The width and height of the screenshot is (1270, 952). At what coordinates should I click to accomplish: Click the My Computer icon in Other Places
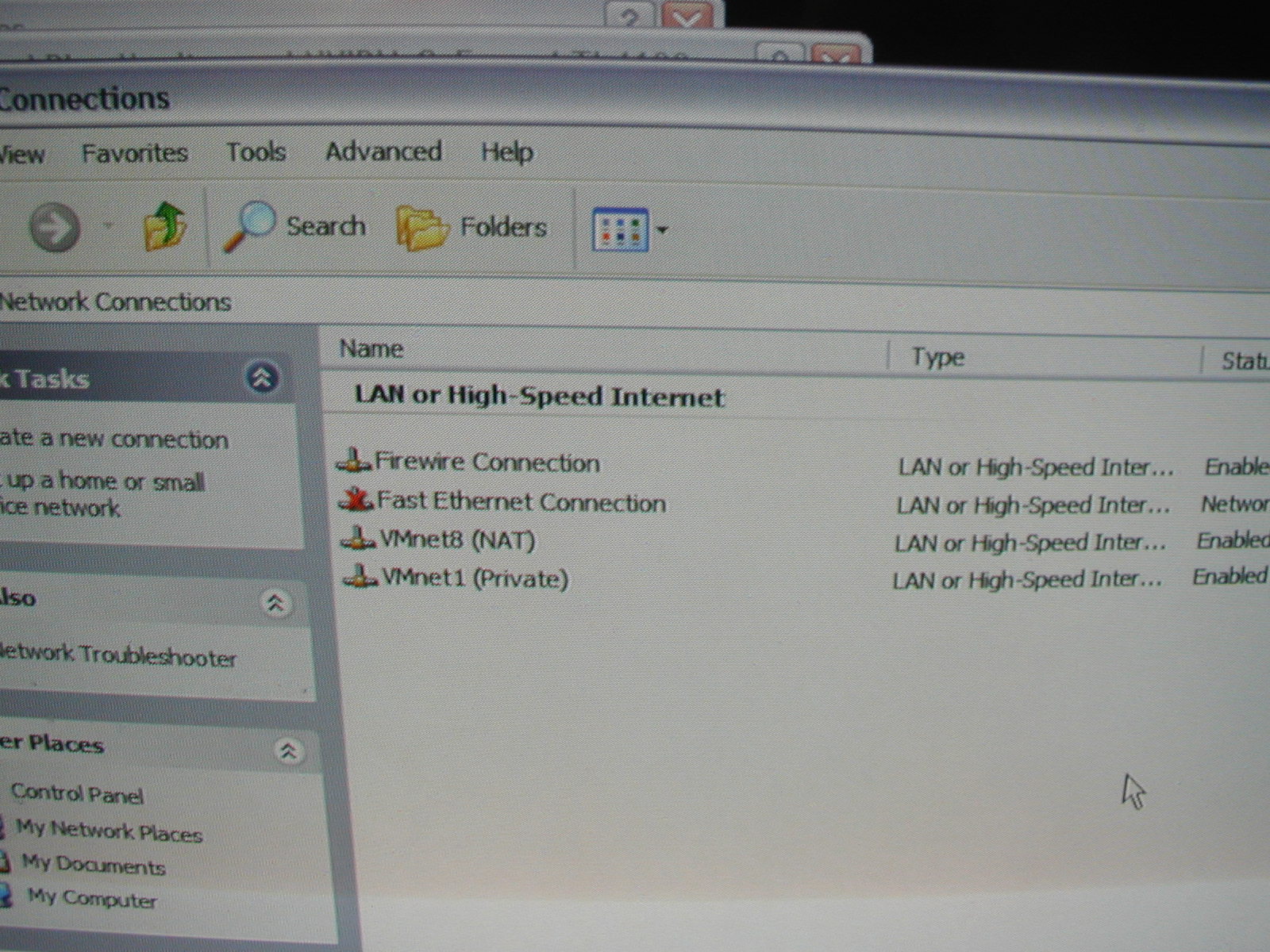coord(5,895)
